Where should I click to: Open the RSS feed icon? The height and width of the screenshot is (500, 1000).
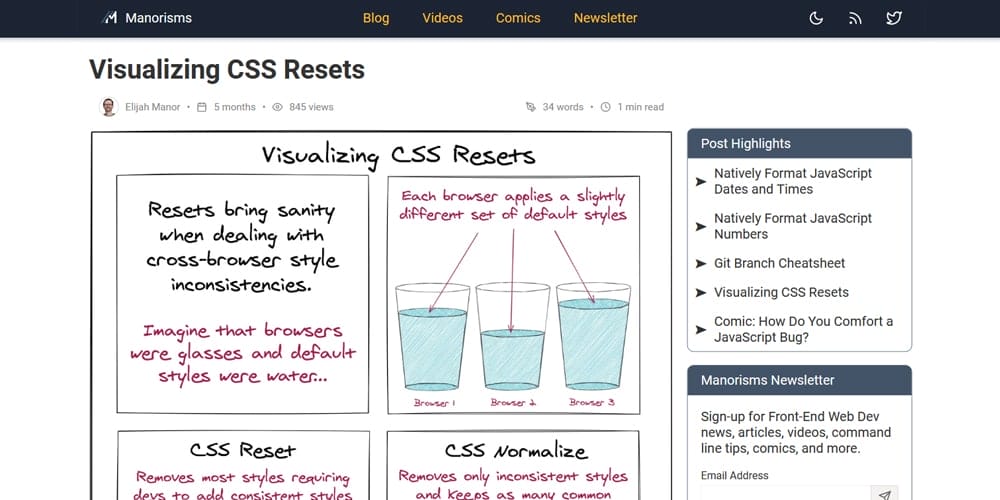tap(855, 18)
